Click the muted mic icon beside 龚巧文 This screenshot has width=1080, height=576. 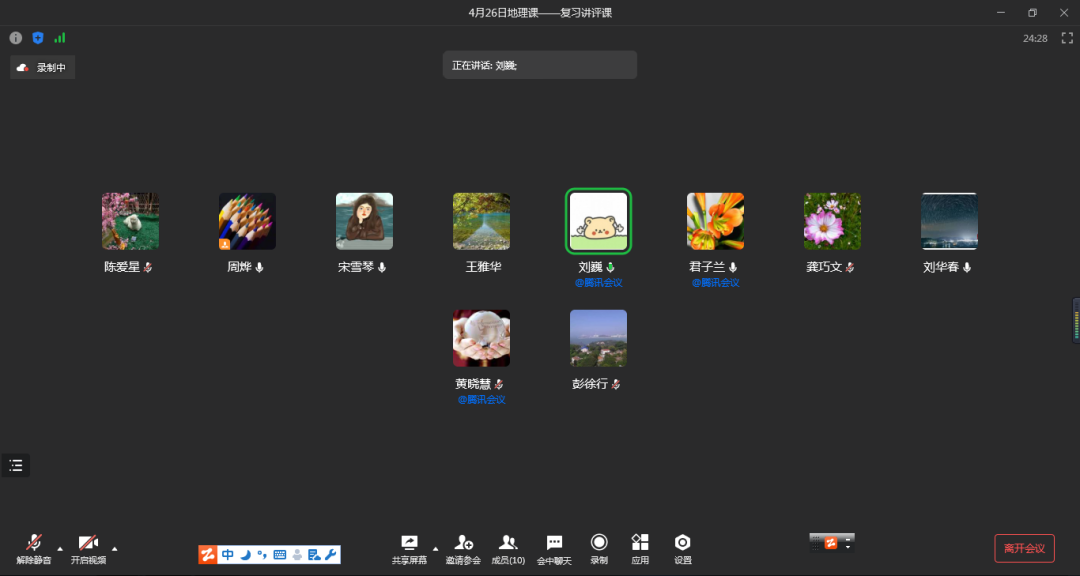point(850,267)
